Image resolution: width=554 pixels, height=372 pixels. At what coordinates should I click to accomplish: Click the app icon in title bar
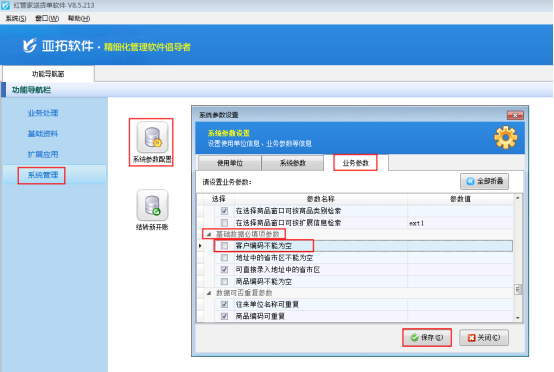(x=6, y=5)
